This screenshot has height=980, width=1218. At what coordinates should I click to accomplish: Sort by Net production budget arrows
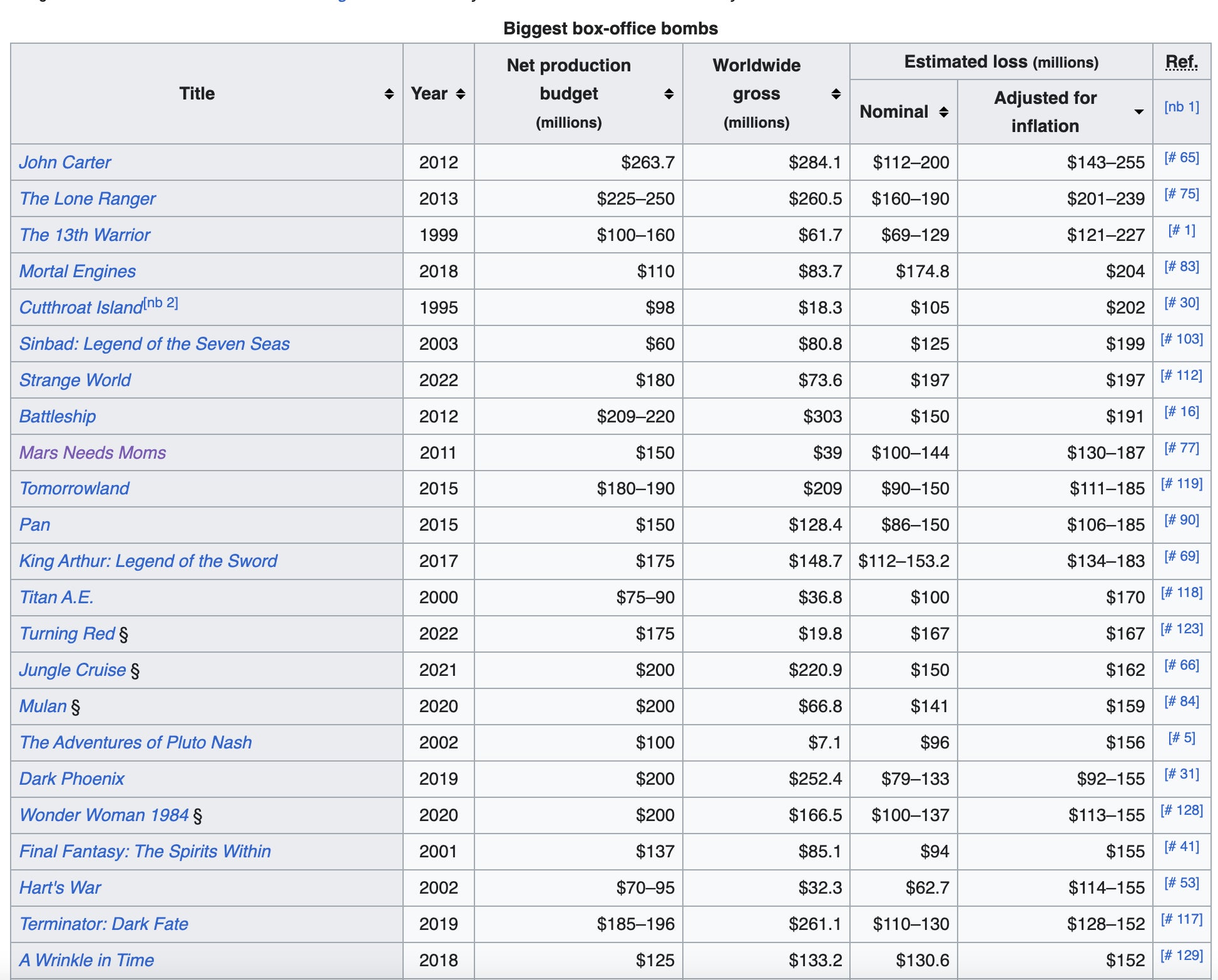coord(668,94)
